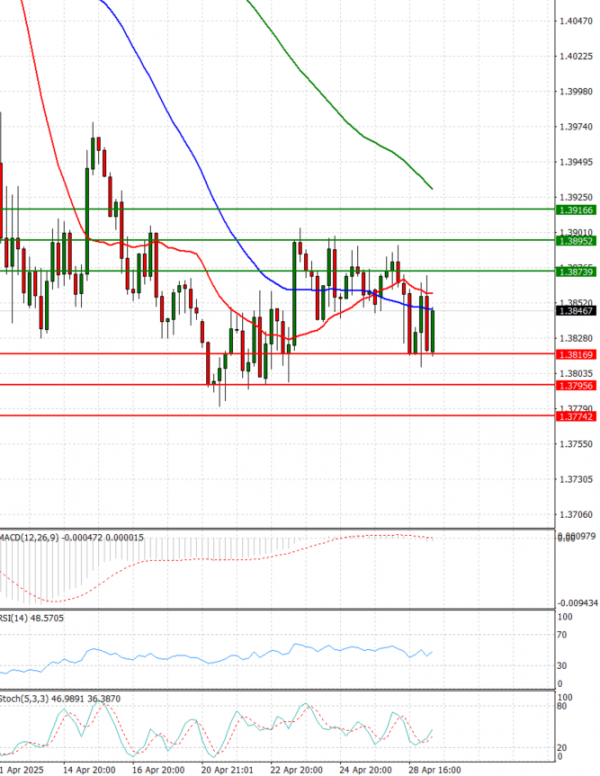Screen dimensions: 600x776
Task: Click the green 1.38739 resistance price label
Action: 576,272
